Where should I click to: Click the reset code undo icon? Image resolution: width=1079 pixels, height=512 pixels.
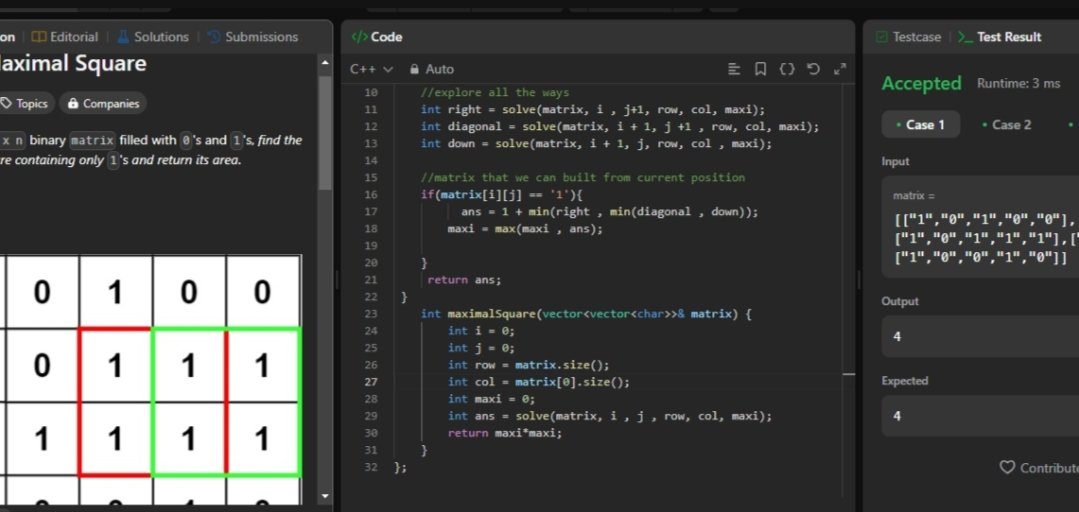point(813,69)
